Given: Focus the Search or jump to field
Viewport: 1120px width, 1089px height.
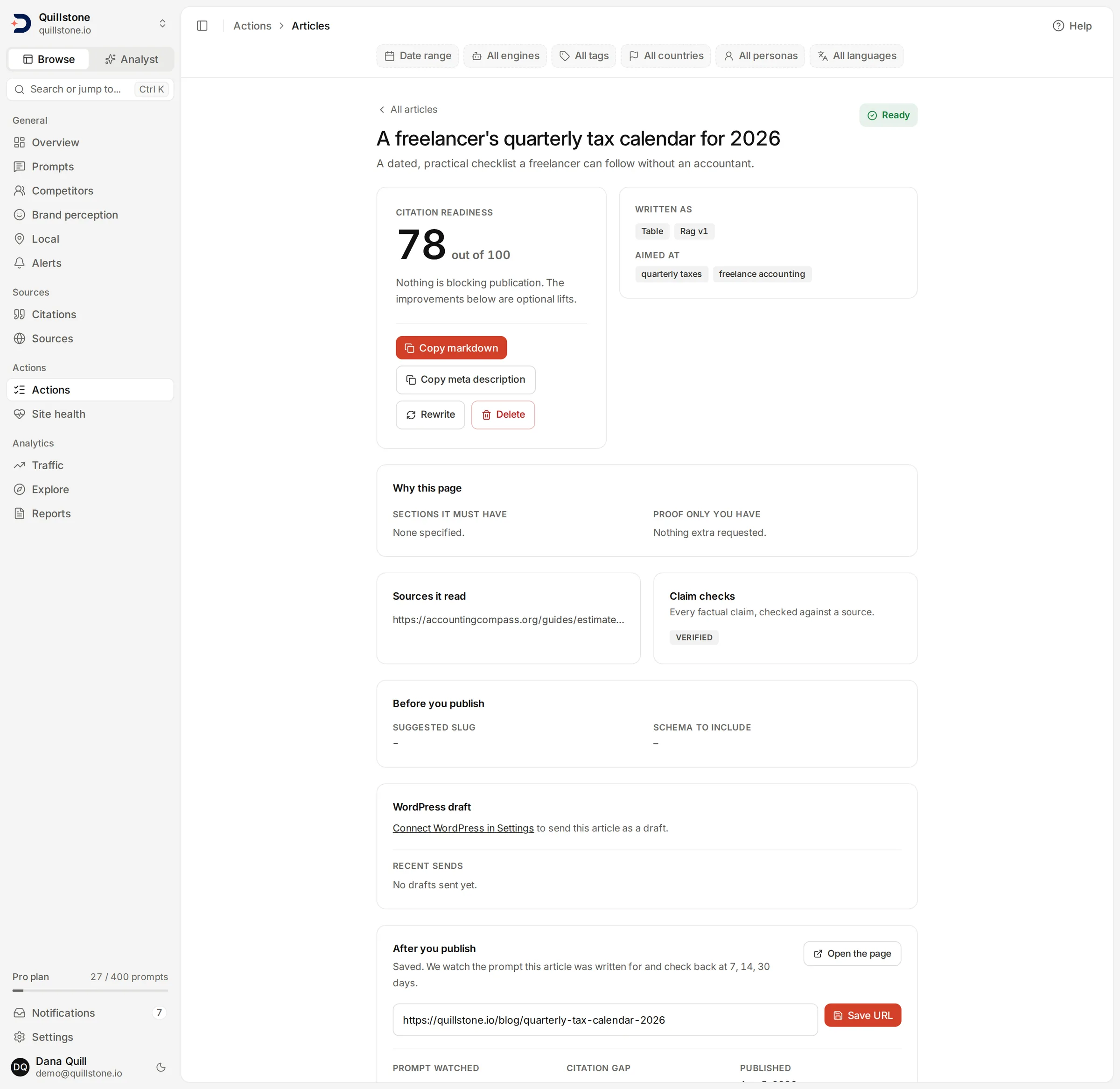Looking at the screenshot, I should (91, 89).
